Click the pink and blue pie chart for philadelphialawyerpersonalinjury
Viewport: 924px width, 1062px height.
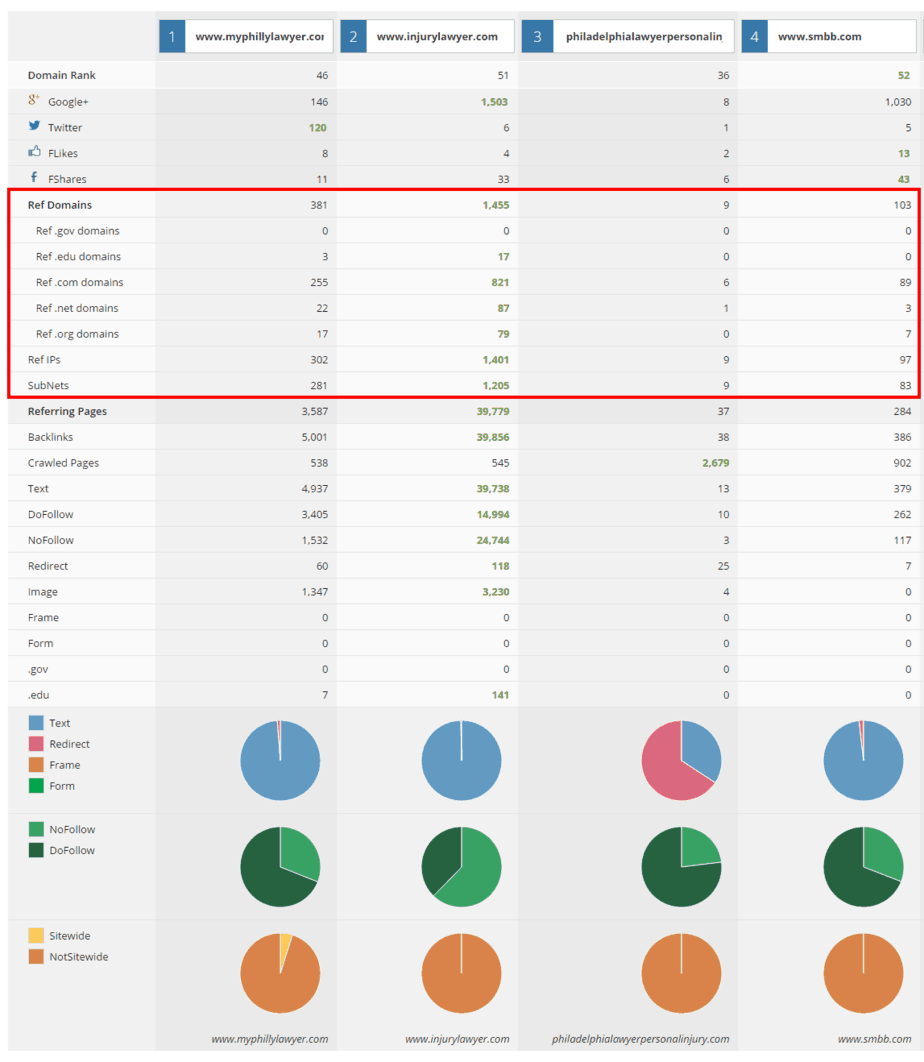tap(681, 760)
